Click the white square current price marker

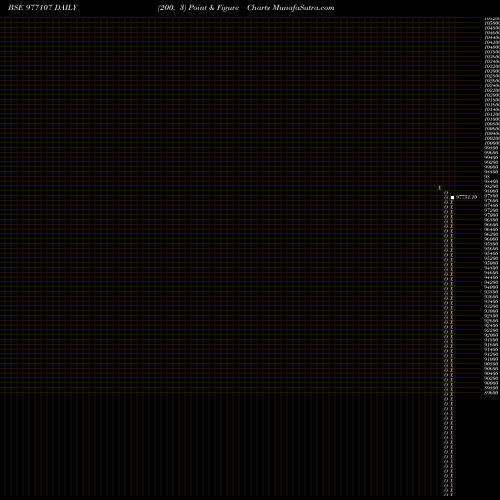(452, 197)
